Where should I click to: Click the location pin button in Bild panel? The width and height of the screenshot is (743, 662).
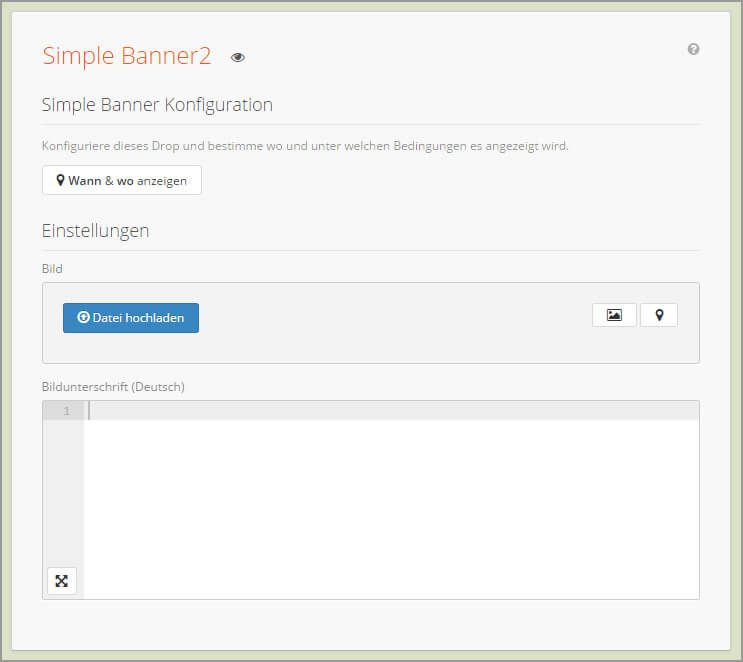coord(659,315)
